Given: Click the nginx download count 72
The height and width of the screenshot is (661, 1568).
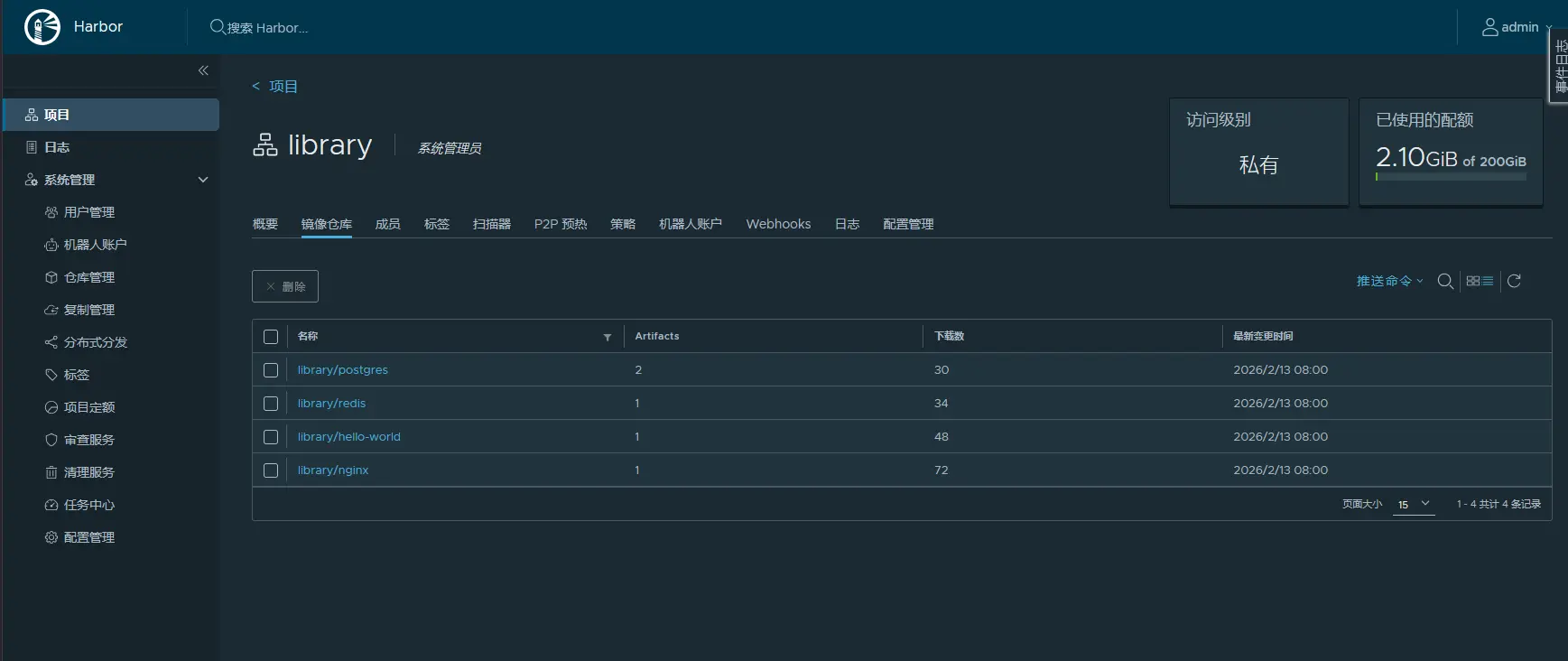Looking at the screenshot, I should pyautogui.click(x=942, y=470).
